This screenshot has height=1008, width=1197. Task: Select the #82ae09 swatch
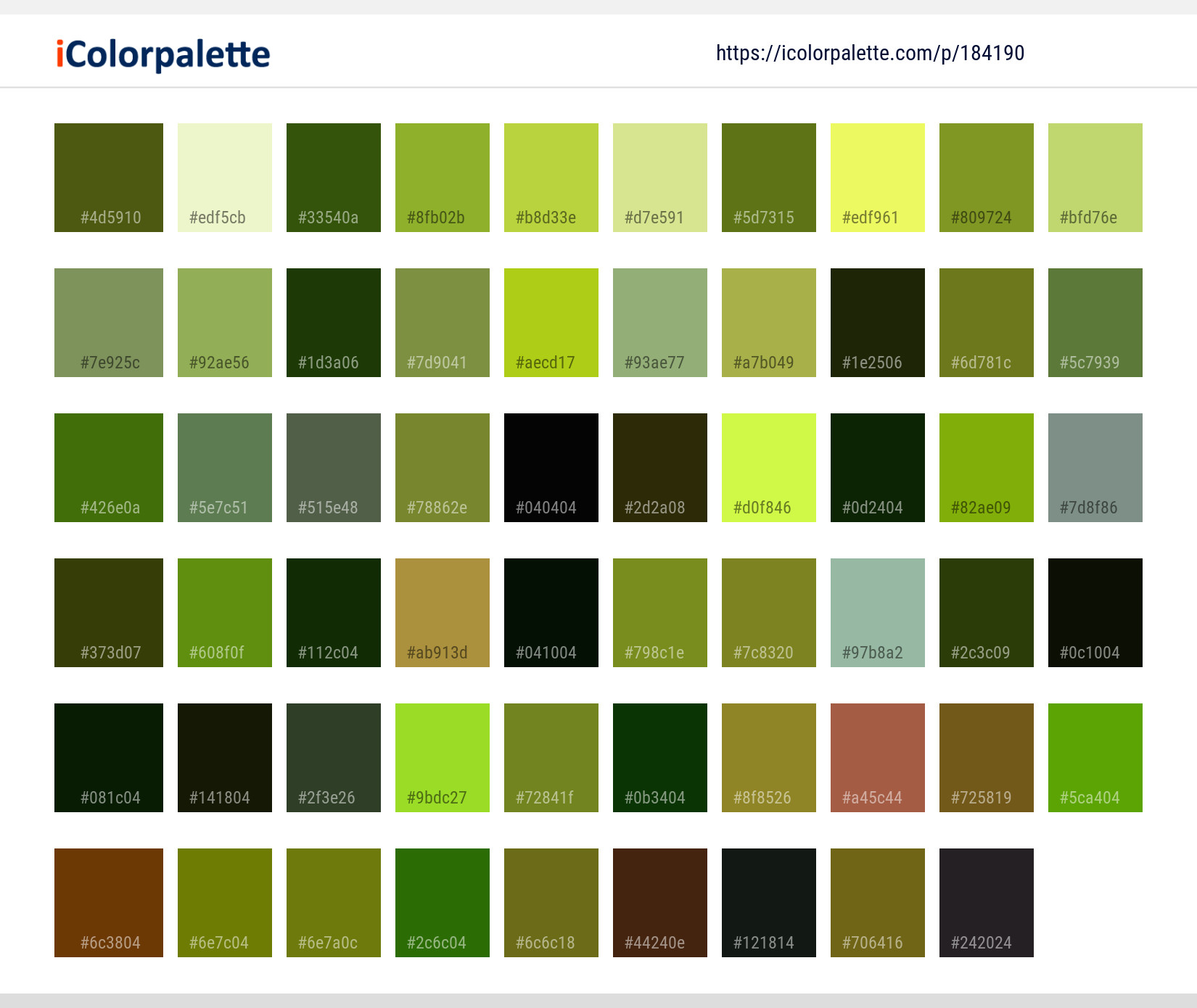coord(987,468)
